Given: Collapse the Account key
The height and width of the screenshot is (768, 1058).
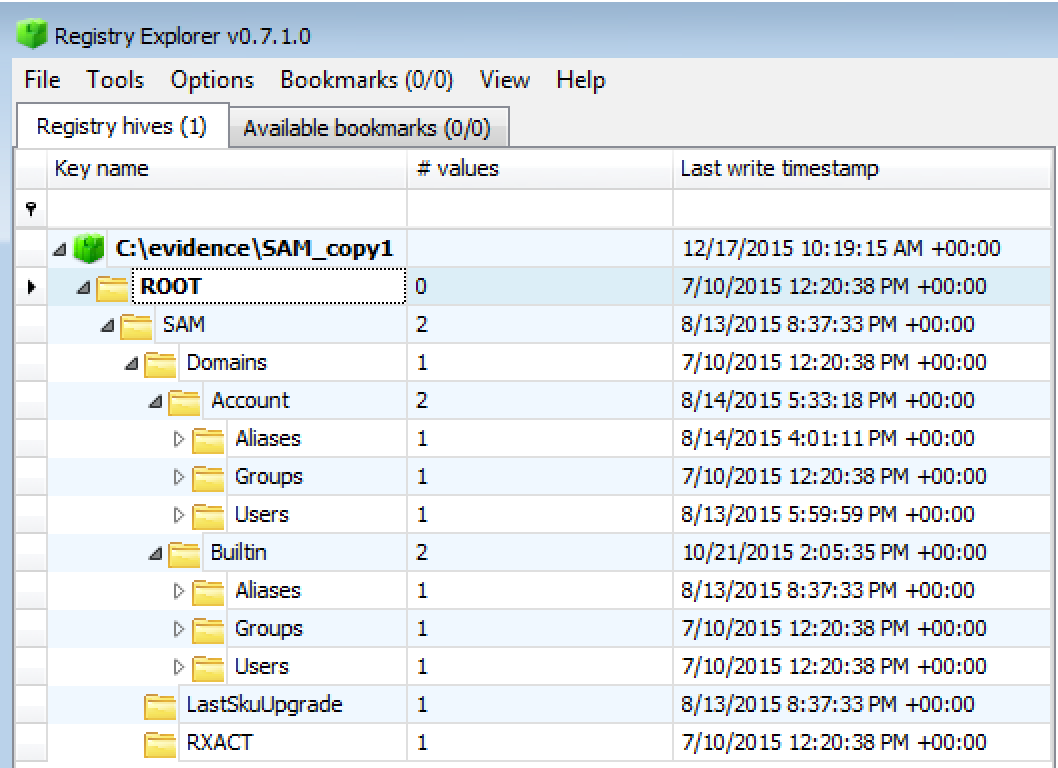Looking at the screenshot, I should (156, 402).
